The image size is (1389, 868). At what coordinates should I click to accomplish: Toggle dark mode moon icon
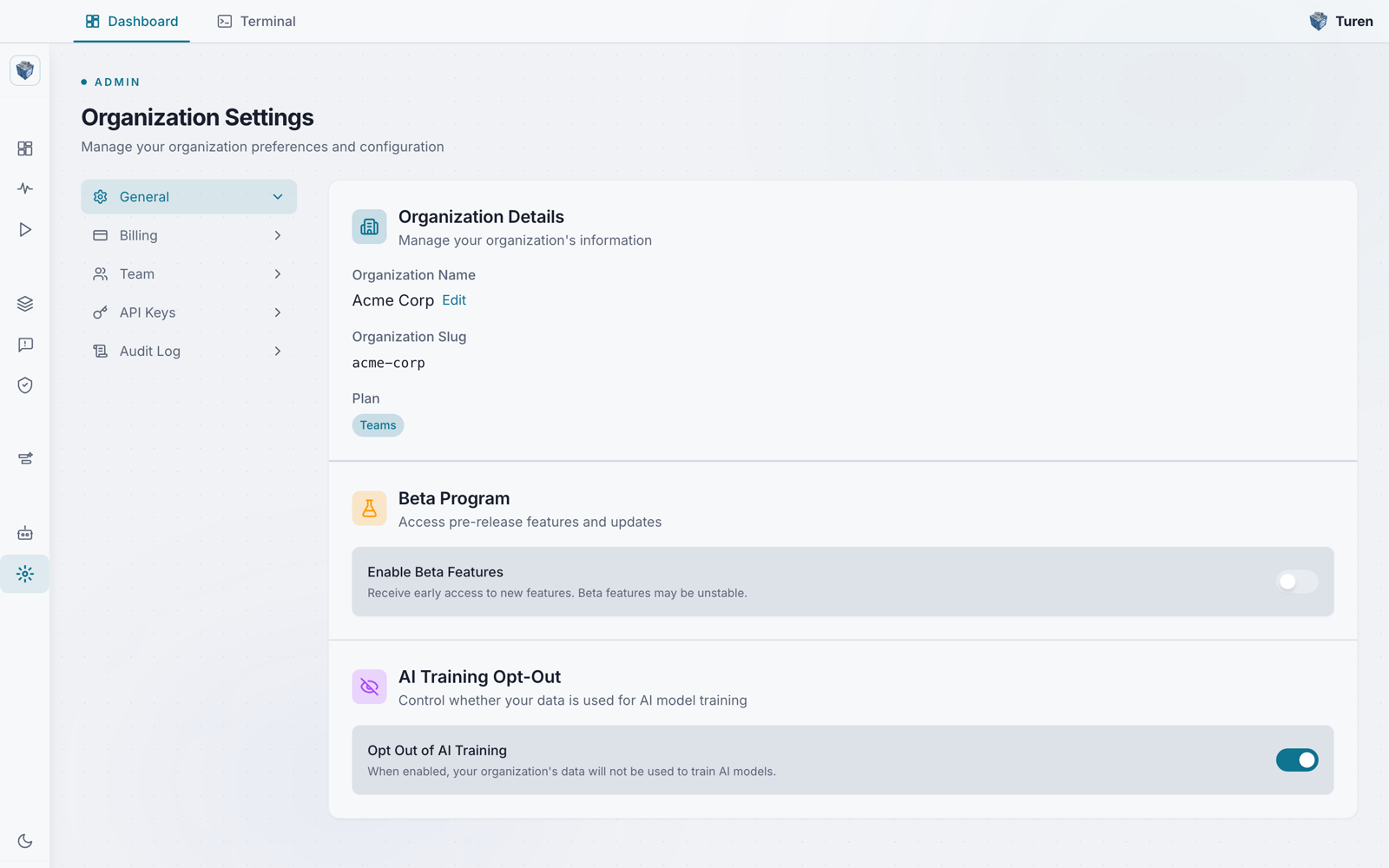[25, 840]
